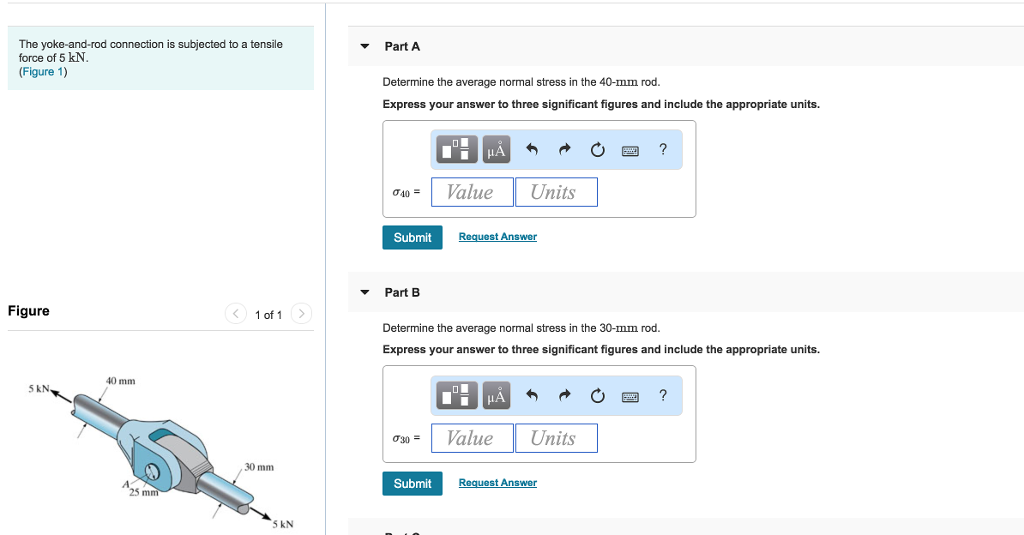Click the undo arrow in Part B toolbar
The image size is (1024, 535).
coord(533,397)
